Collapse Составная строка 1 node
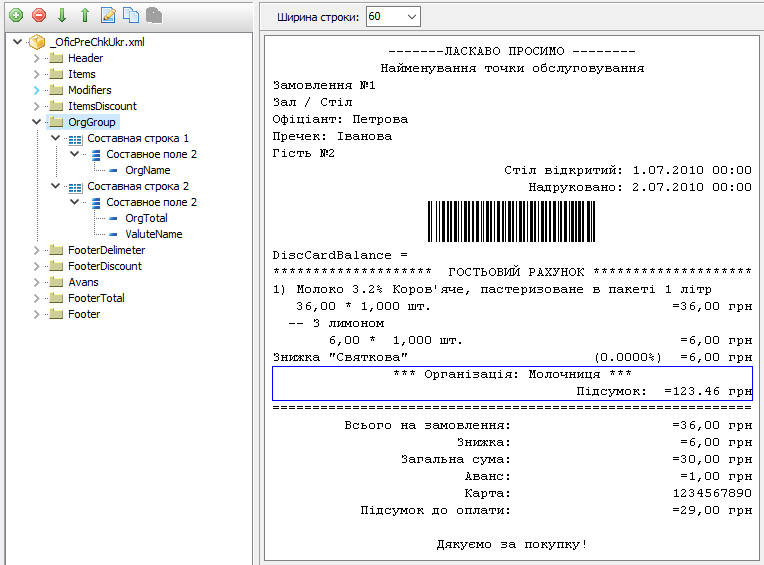This screenshot has height=565, width=764. (x=56, y=138)
